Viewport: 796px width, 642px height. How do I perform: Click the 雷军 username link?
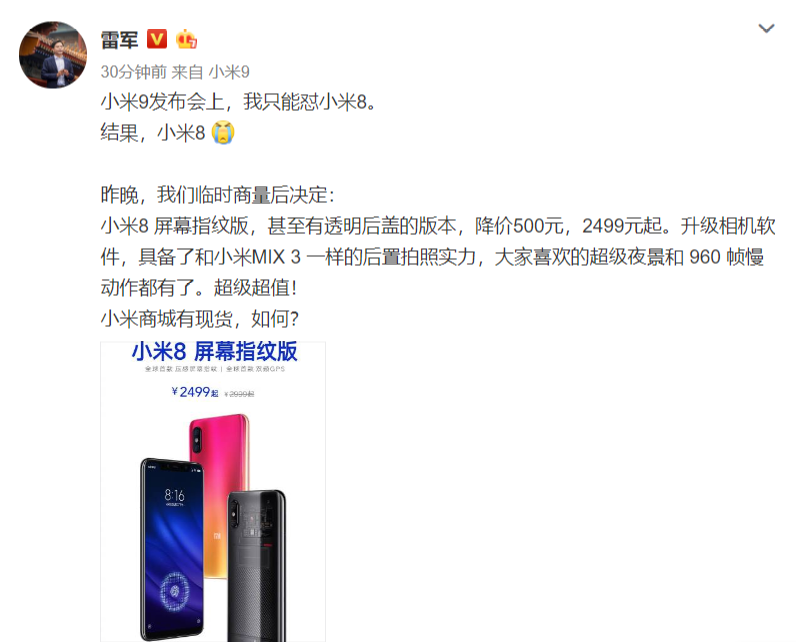pyautogui.click(x=119, y=40)
